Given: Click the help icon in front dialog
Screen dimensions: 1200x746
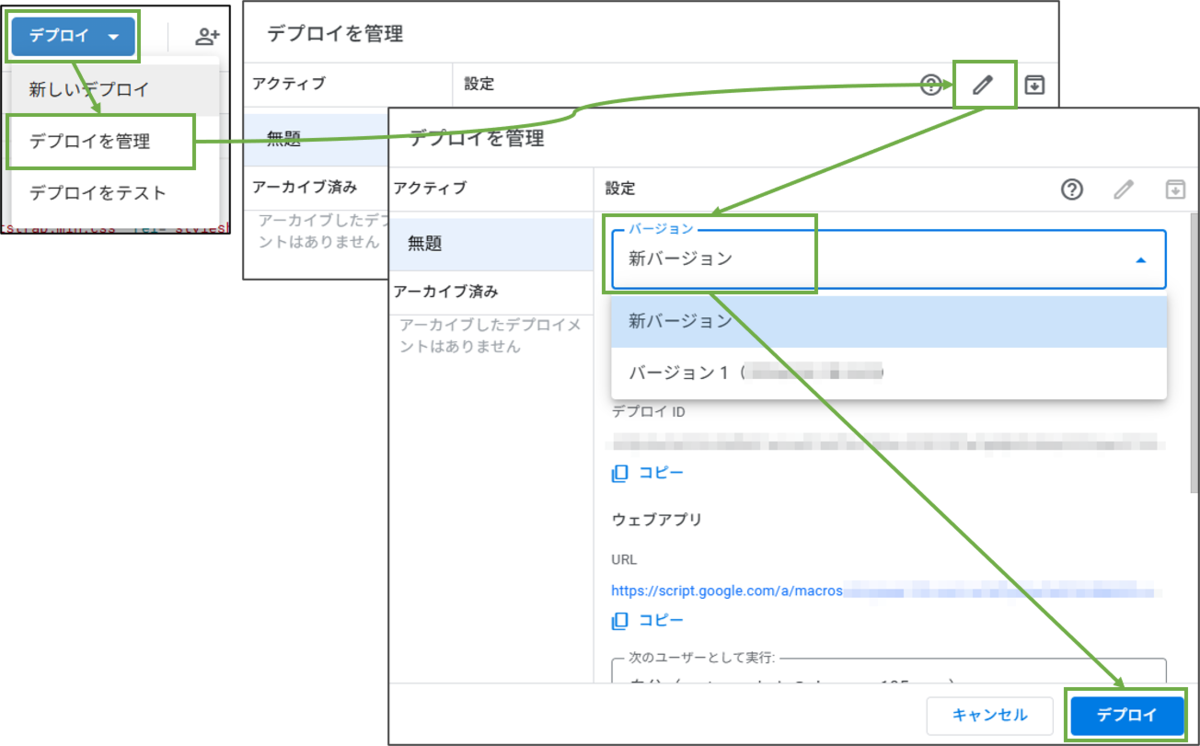Looking at the screenshot, I should (1072, 189).
